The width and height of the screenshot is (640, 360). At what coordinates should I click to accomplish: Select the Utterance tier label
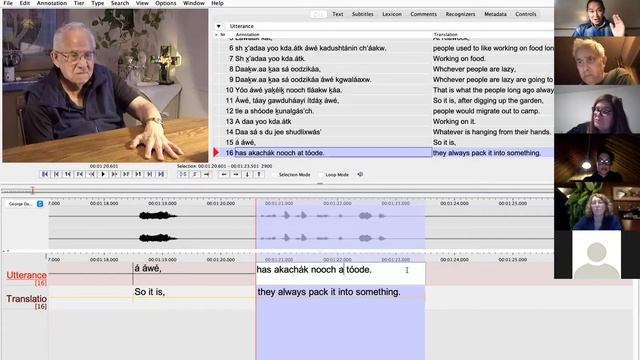[26, 276]
